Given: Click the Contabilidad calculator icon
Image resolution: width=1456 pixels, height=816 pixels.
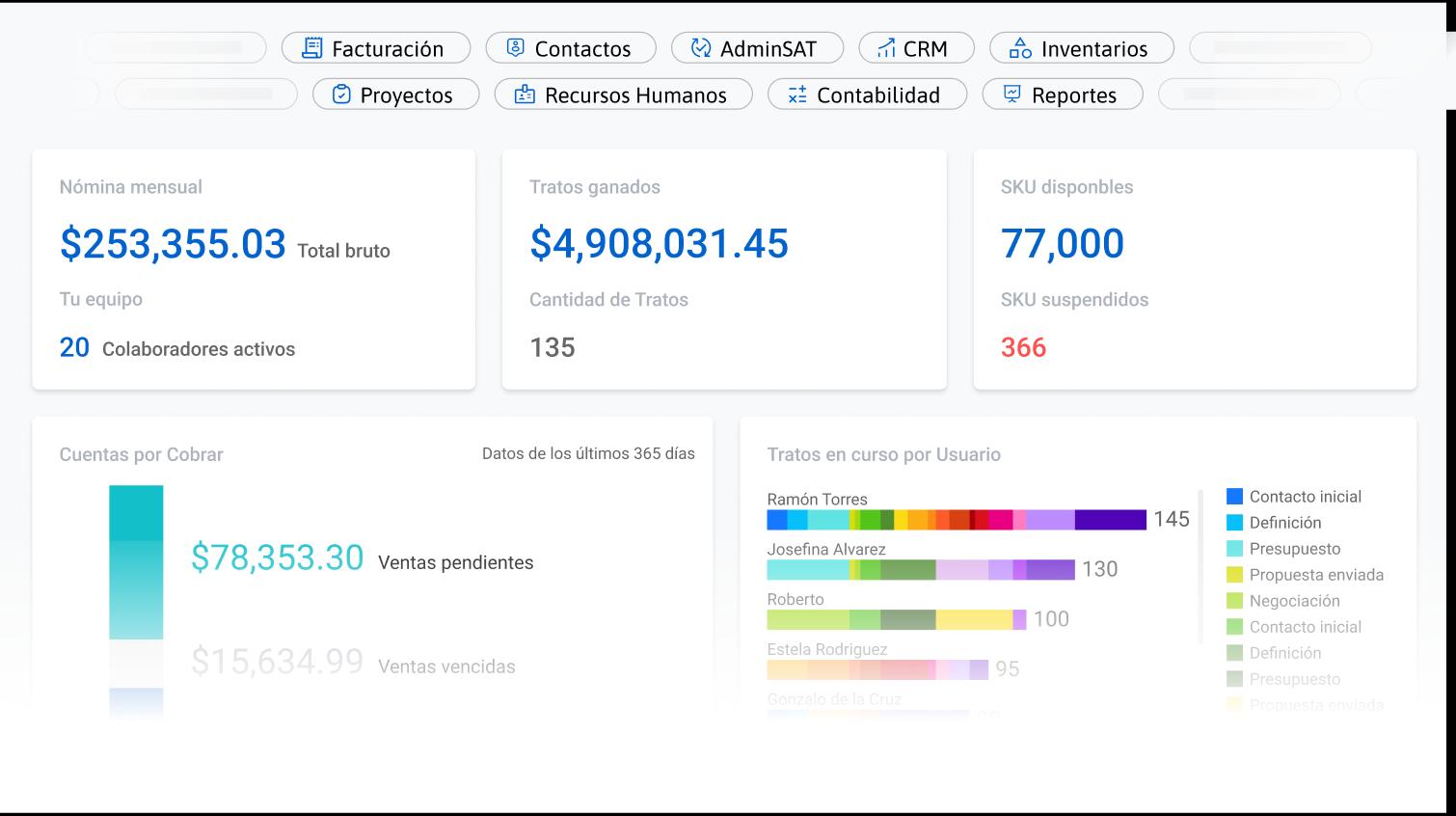Looking at the screenshot, I should [797, 94].
